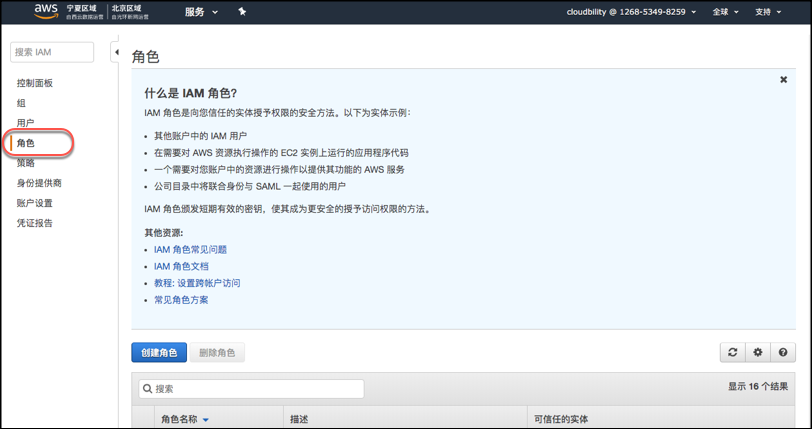The width and height of the screenshot is (812, 429).
Task: Open the cloudbility account dropdown
Action: click(631, 12)
